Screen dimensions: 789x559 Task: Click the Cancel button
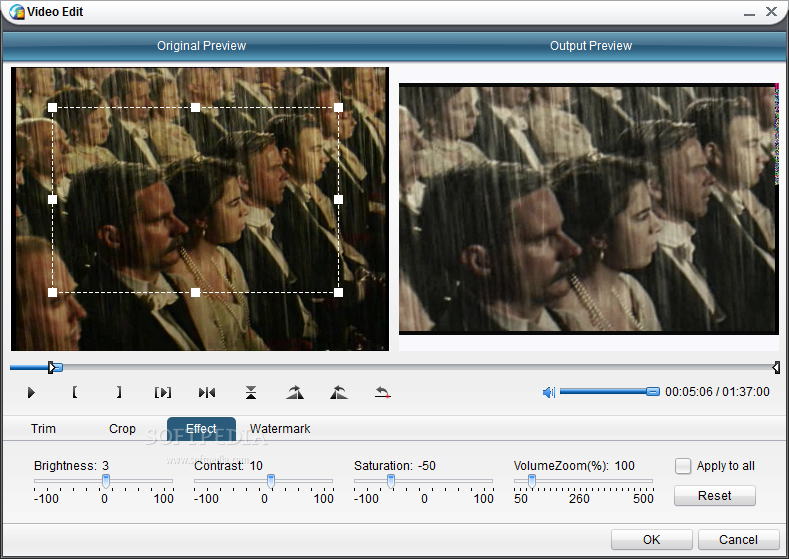[738, 539]
